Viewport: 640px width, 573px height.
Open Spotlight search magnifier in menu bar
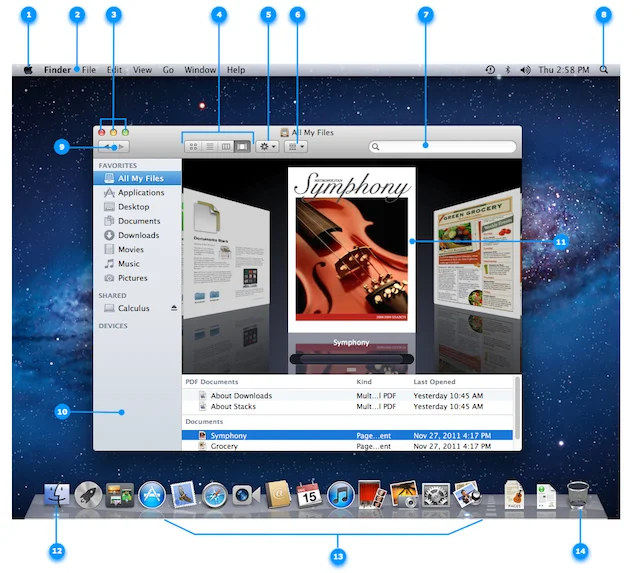[604, 70]
